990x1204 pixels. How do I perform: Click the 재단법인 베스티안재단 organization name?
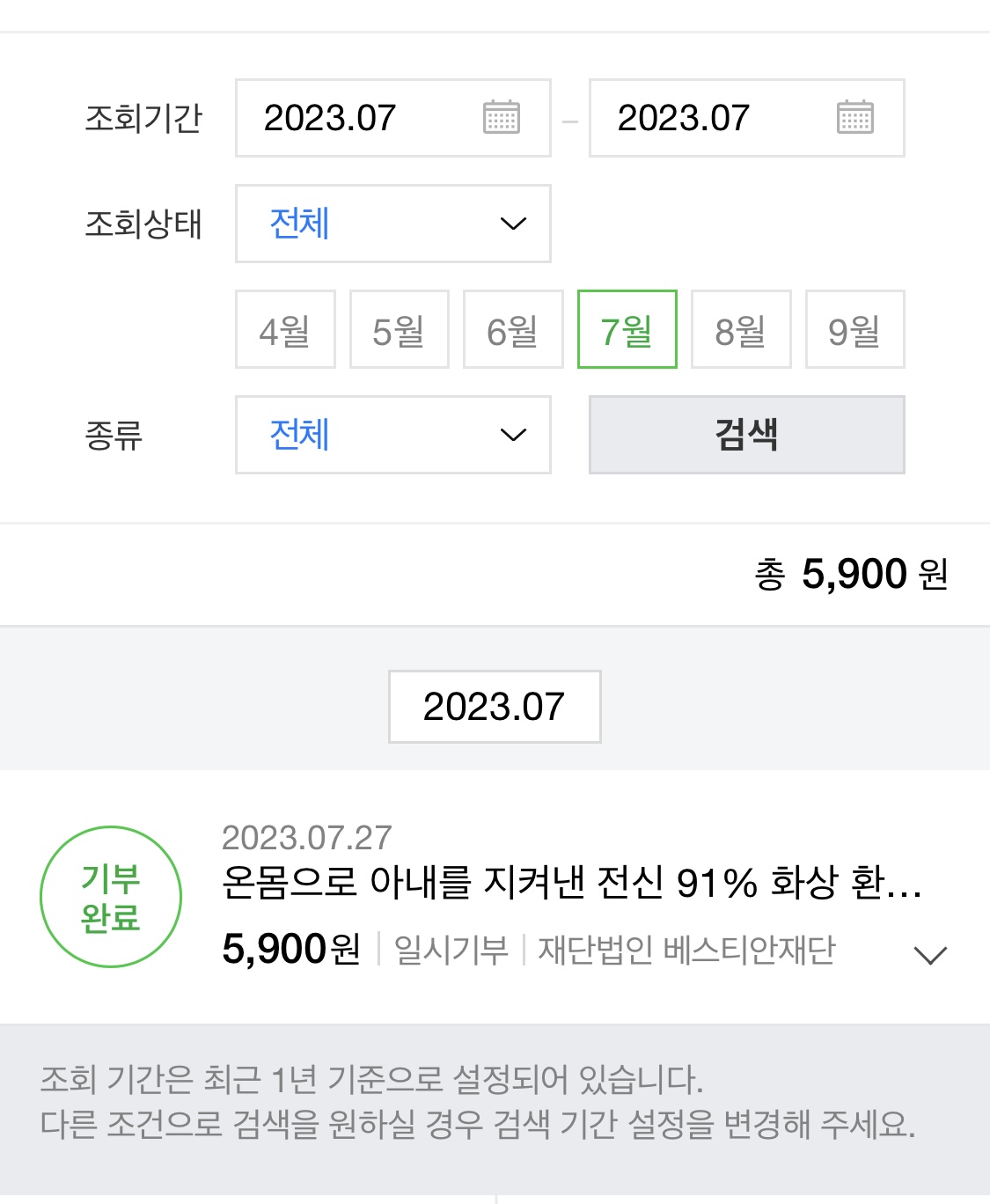coord(686,950)
